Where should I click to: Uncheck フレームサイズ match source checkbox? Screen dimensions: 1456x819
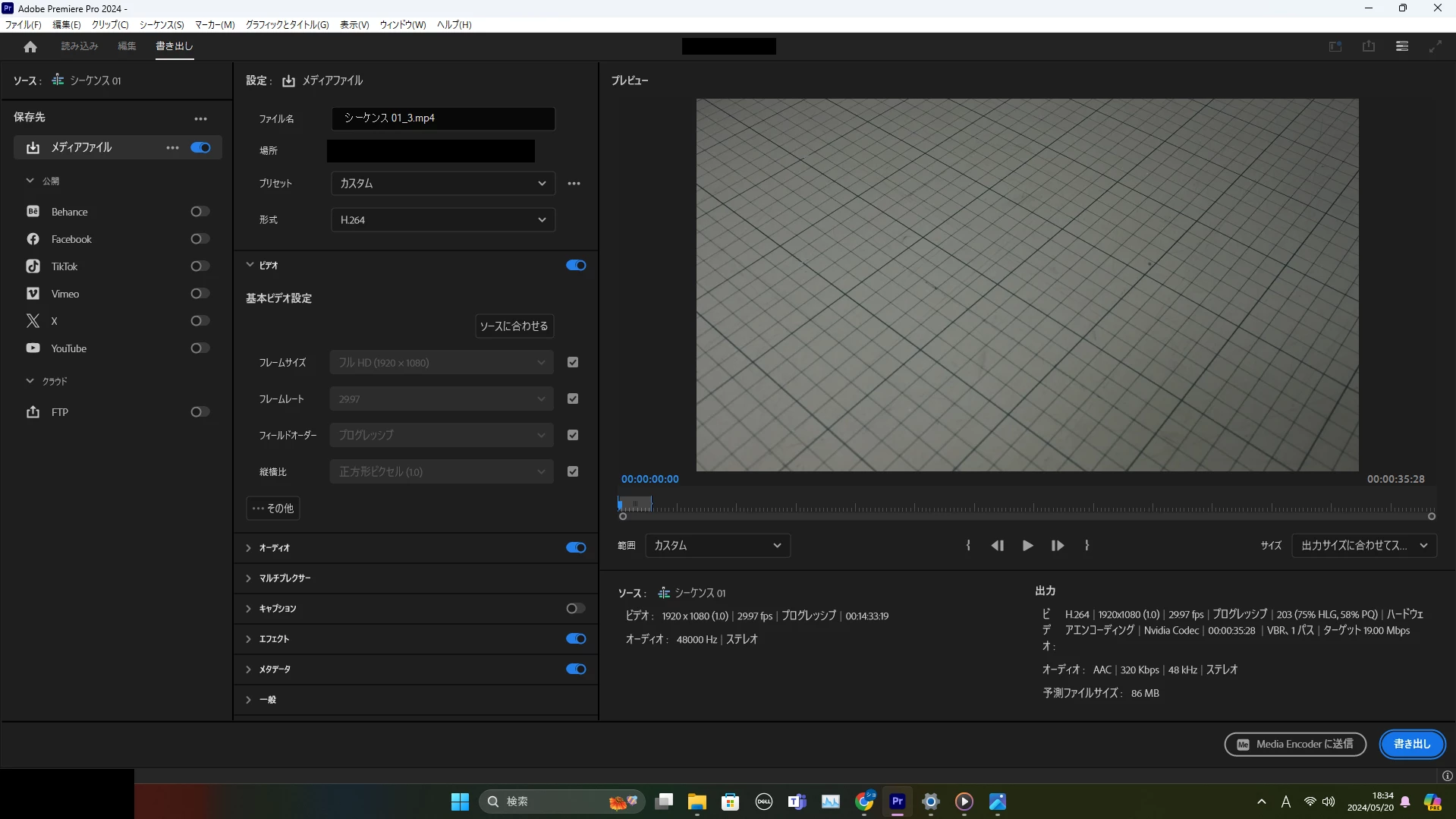[x=573, y=363]
